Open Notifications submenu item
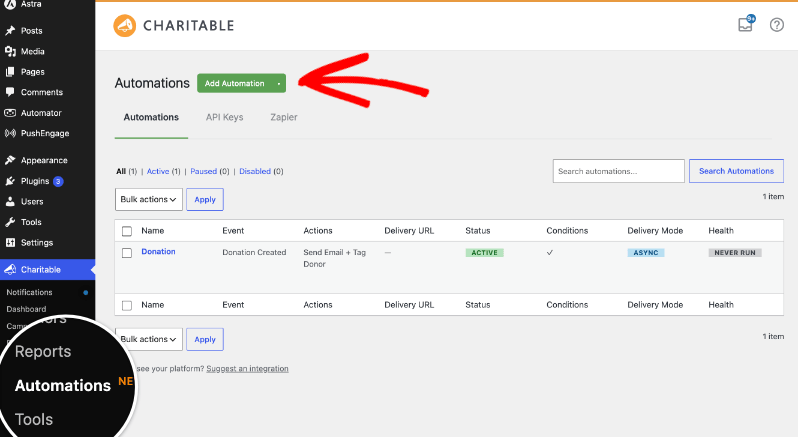Image resolution: width=798 pixels, height=437 pixels. (x=30, y=292)
